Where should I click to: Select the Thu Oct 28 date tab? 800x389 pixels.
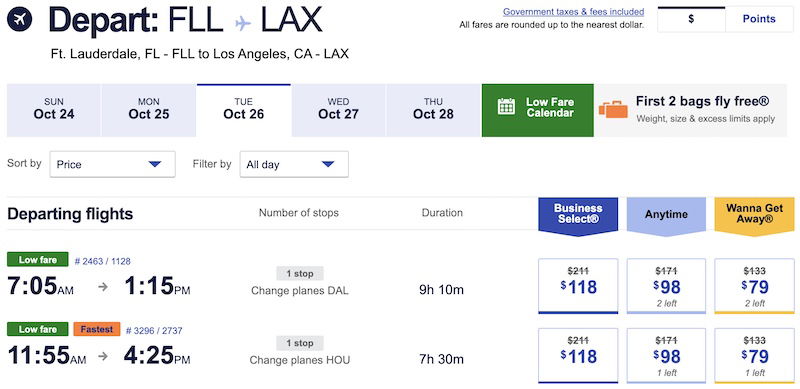coord(433,111)
